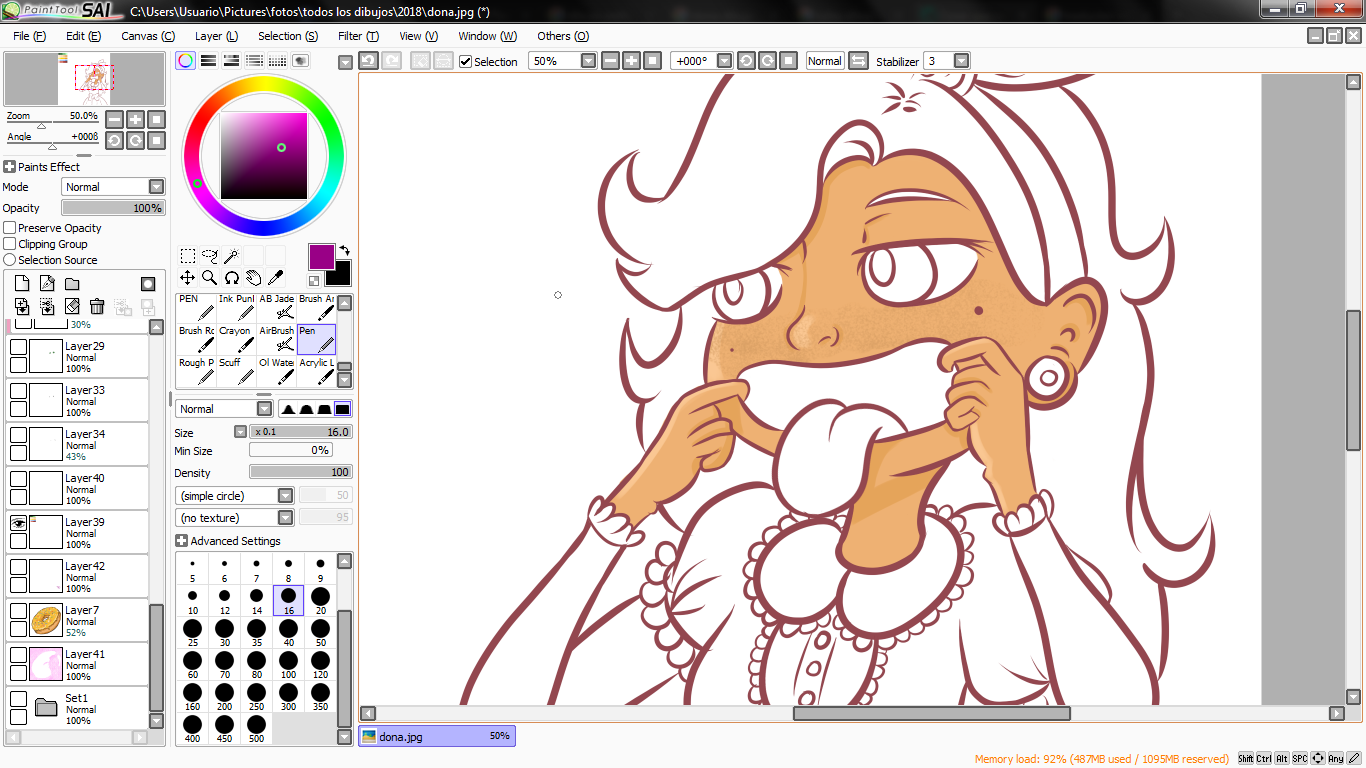
Task: Enable Preserve Opacity checkbox
Action: coord(10,228)
